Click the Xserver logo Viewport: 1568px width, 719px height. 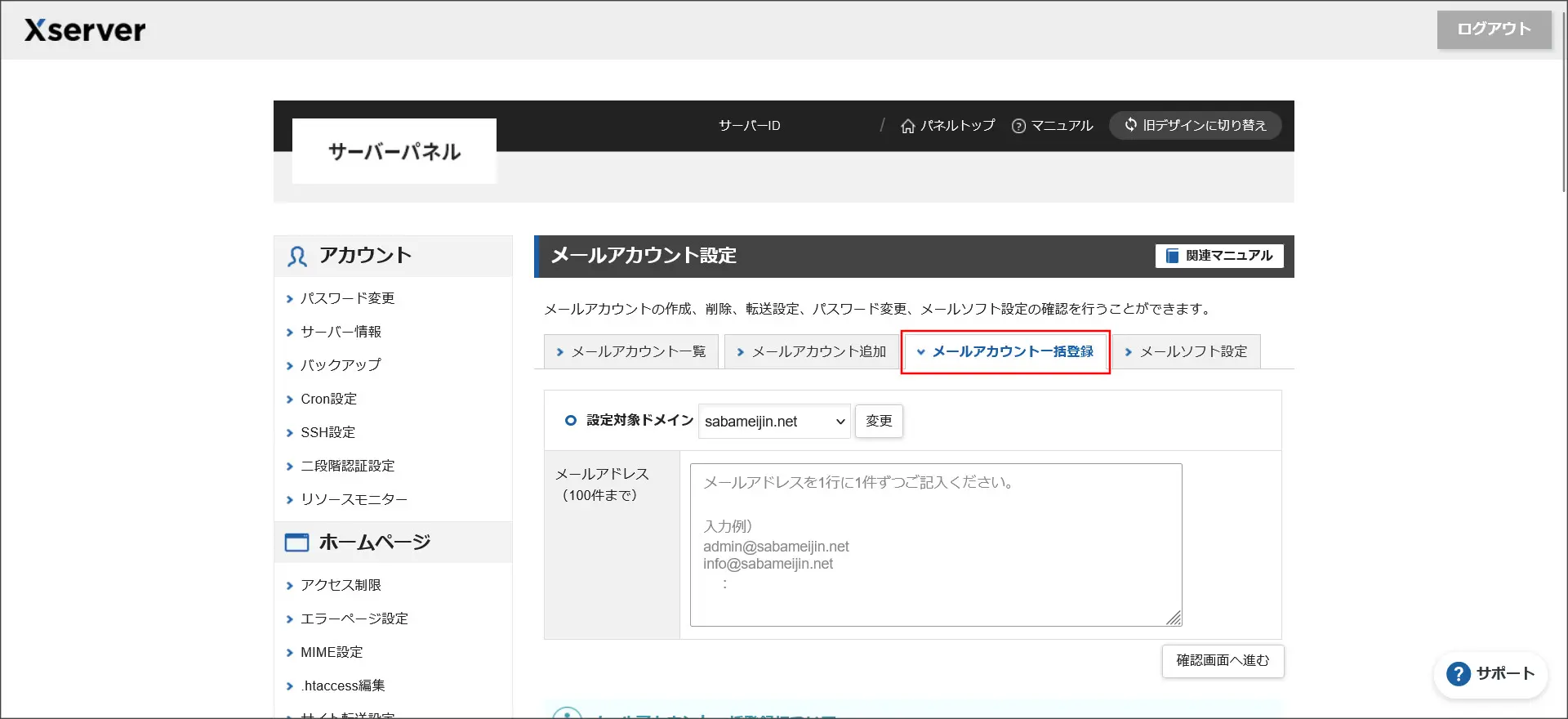[85, 30]
